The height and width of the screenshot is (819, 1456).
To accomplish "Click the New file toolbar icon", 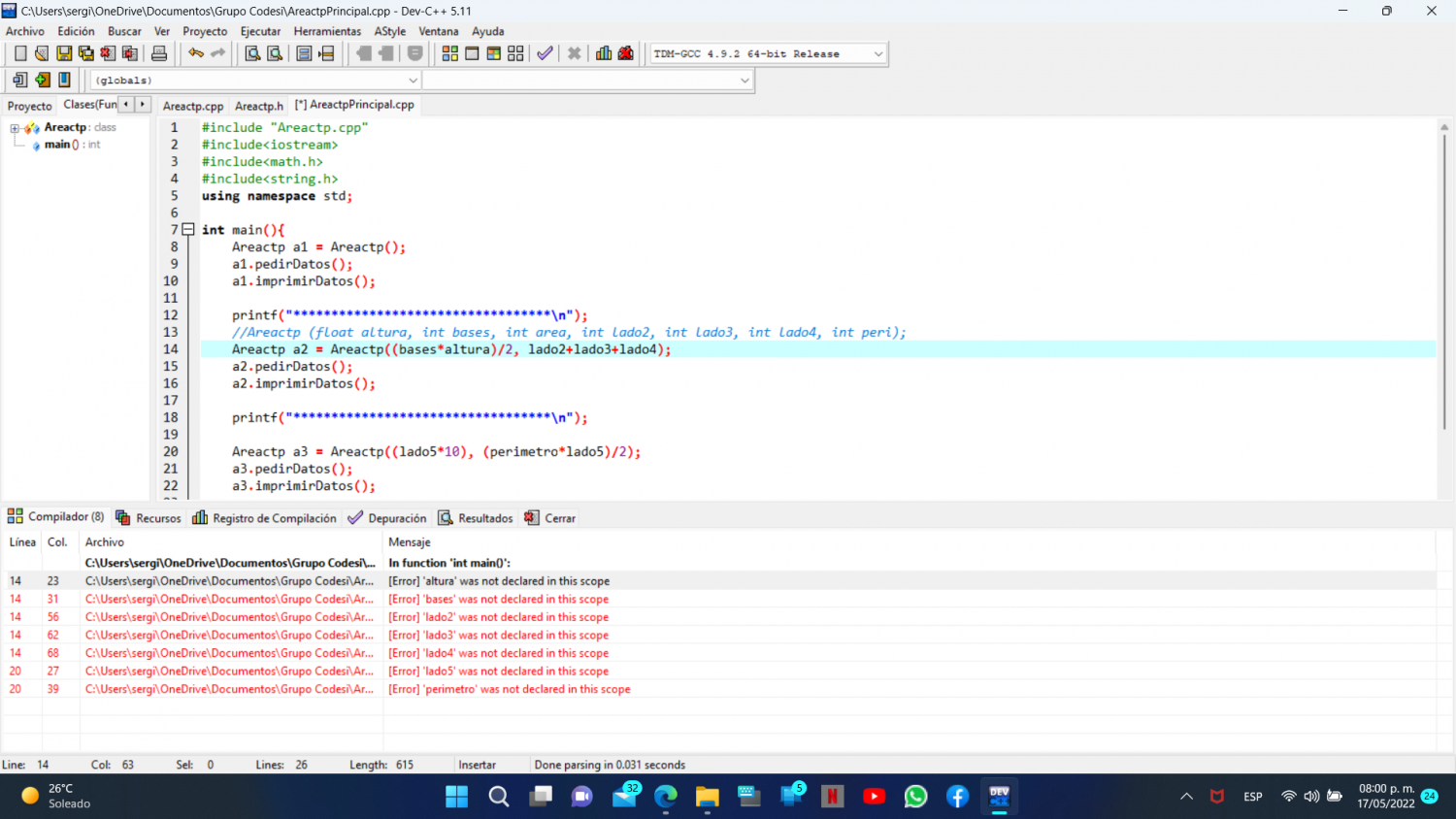I will [x=20, y=53].
